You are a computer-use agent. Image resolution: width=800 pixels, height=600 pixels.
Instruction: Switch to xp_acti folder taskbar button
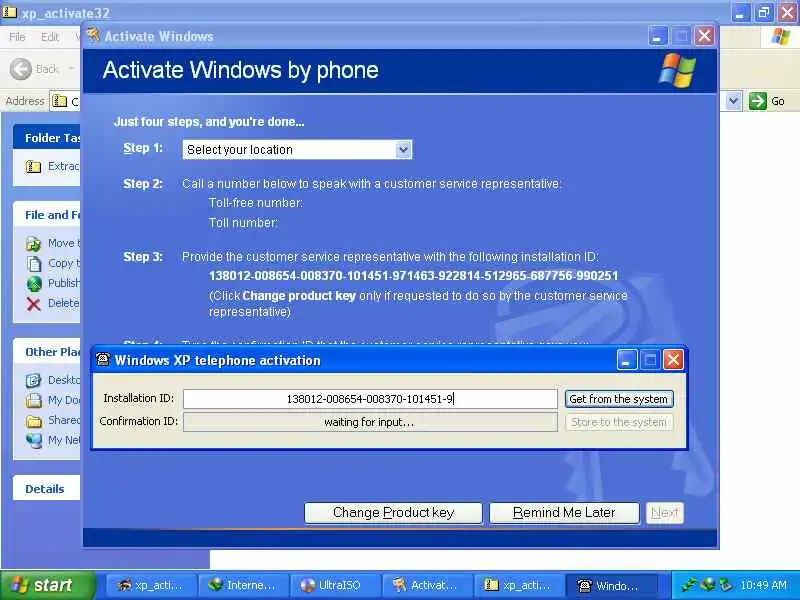(518, 585)
